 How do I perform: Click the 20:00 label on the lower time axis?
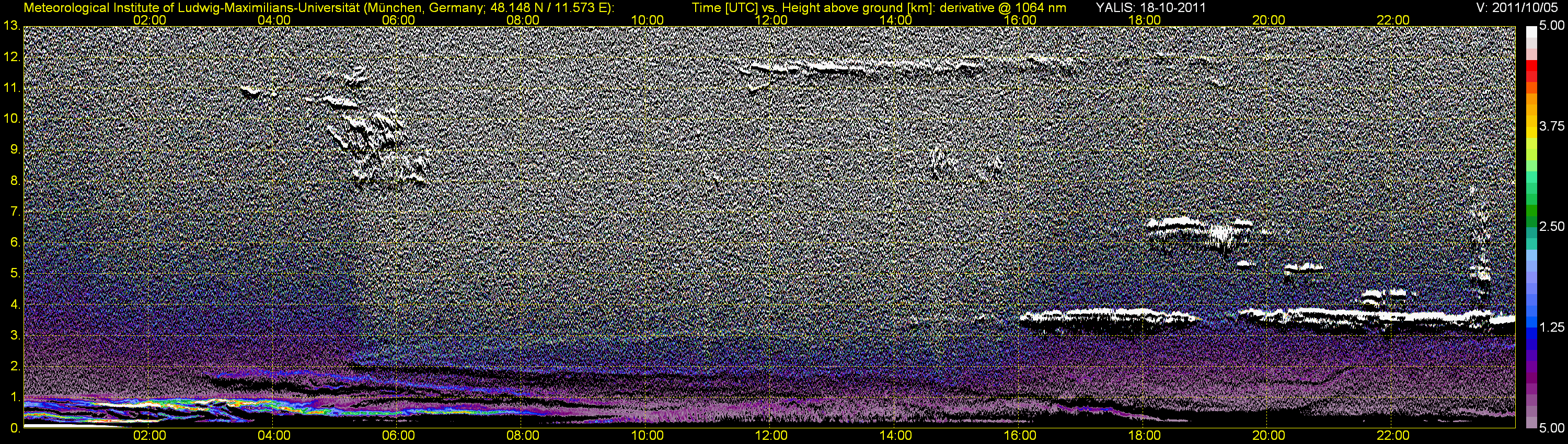point(1269,436)
